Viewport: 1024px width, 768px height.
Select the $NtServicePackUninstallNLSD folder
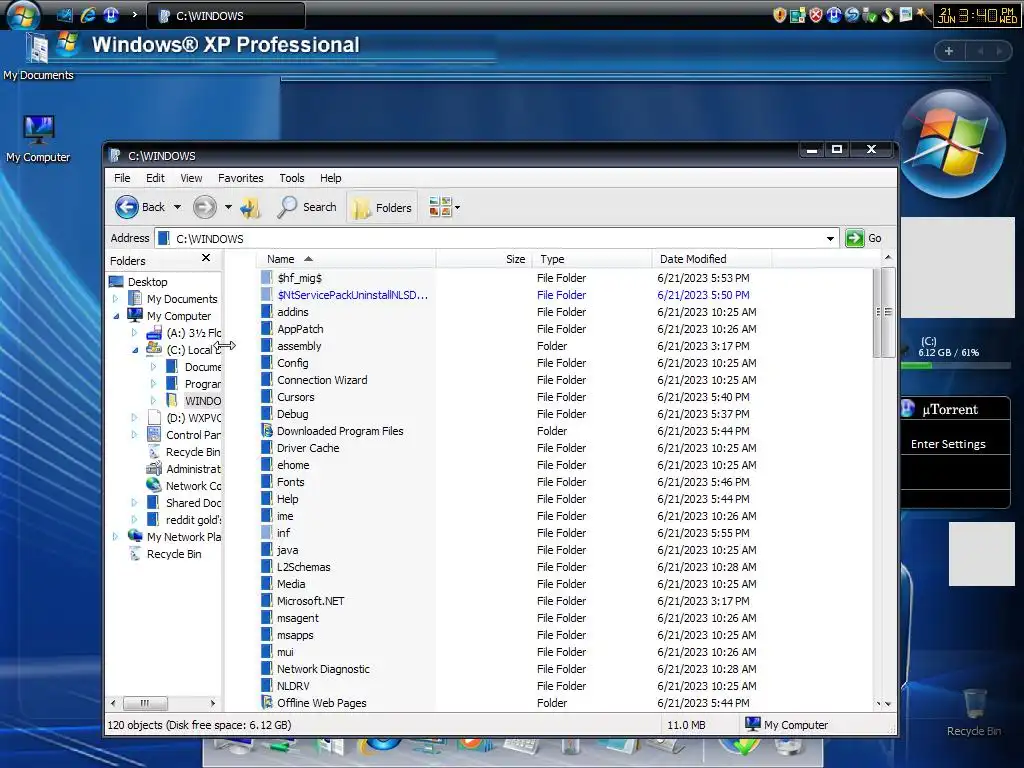[353, 295]
